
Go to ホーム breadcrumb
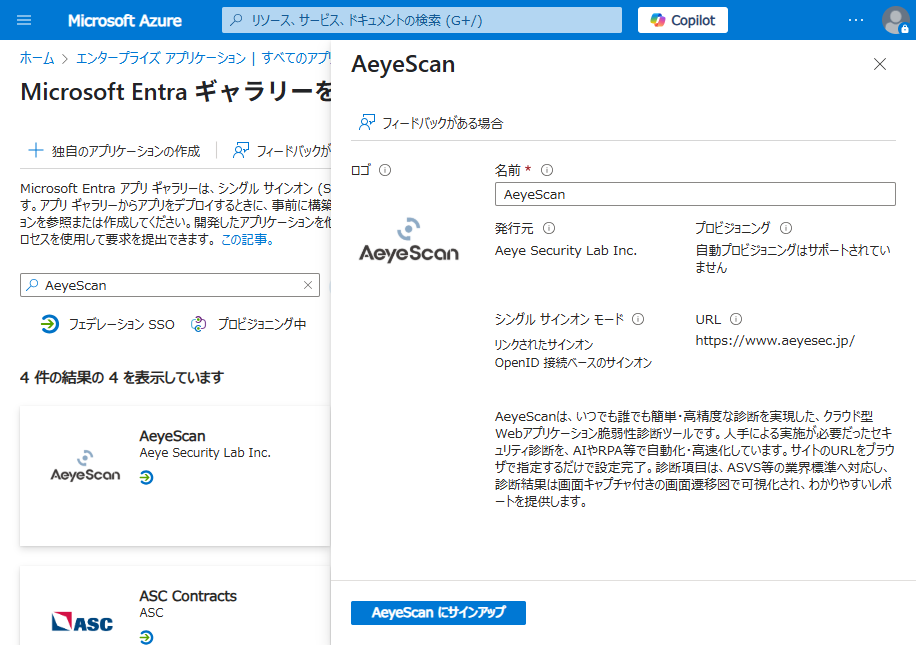coord(37,58)
